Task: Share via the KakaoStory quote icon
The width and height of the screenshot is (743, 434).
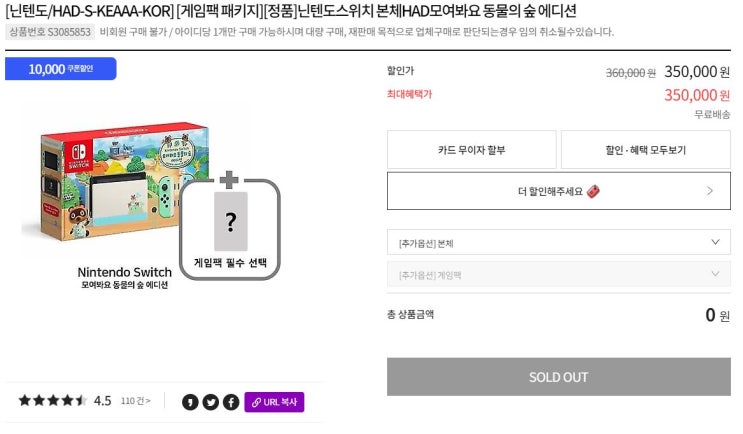Action: click(x=191, y=402)
